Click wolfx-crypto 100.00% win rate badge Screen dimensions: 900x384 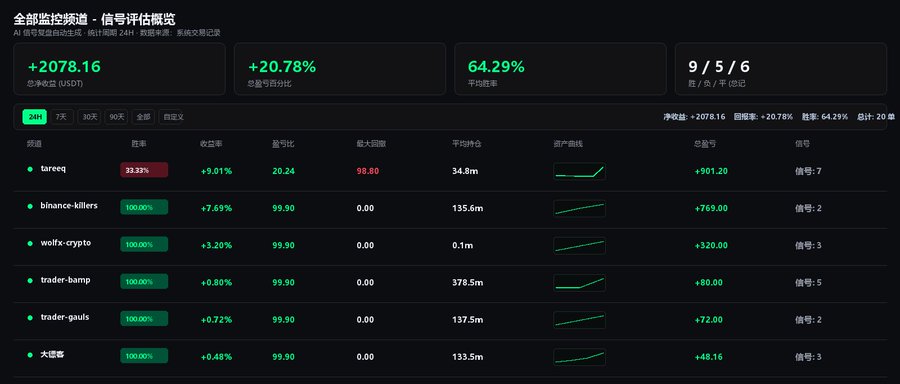[144, 244]
